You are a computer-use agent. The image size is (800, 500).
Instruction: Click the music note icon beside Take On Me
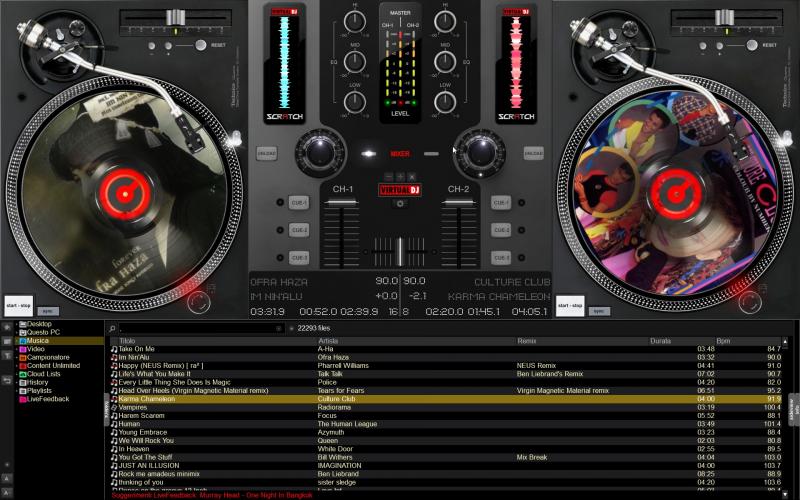tap(114, 349)
